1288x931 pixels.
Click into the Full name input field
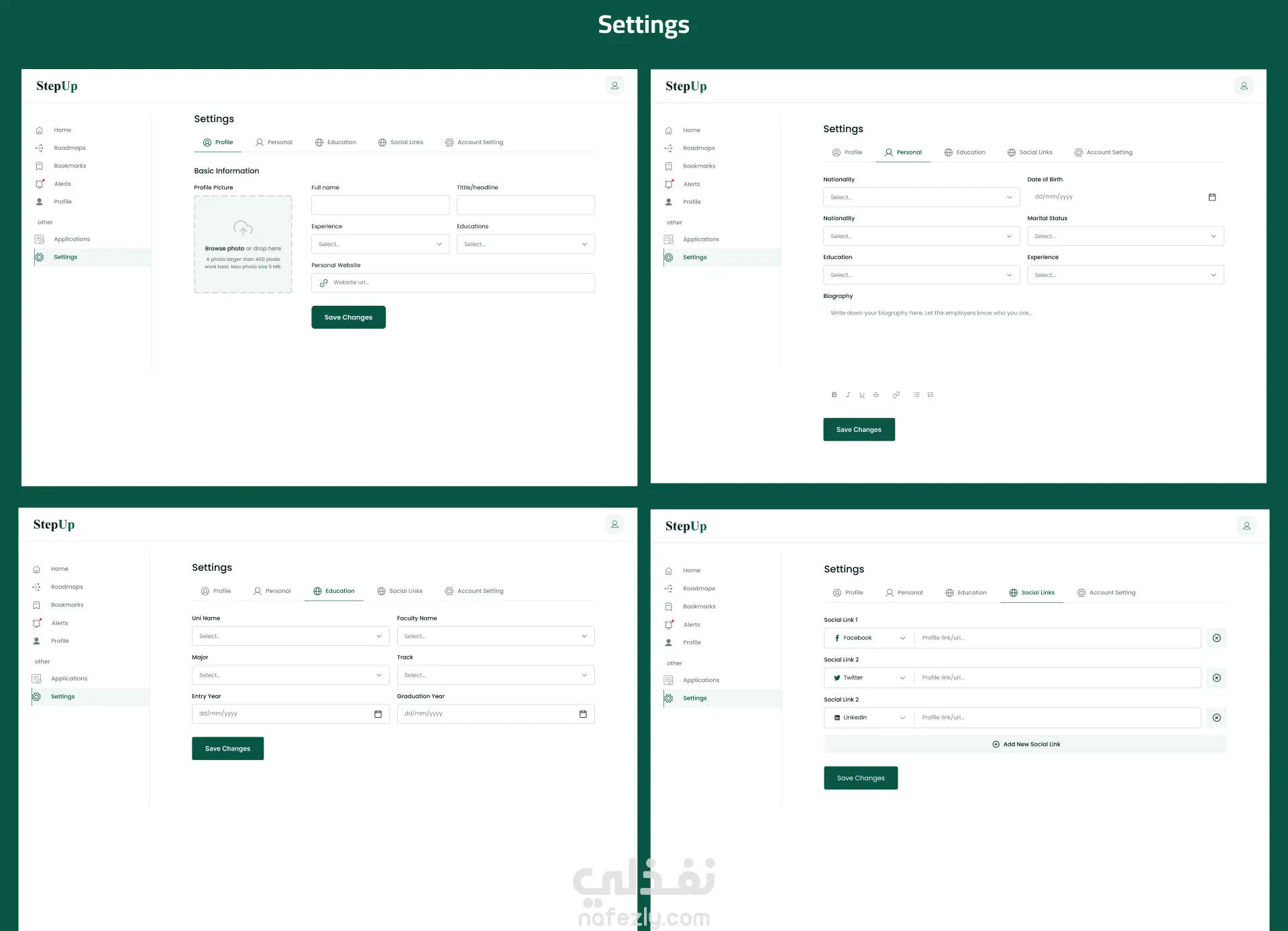380,205
